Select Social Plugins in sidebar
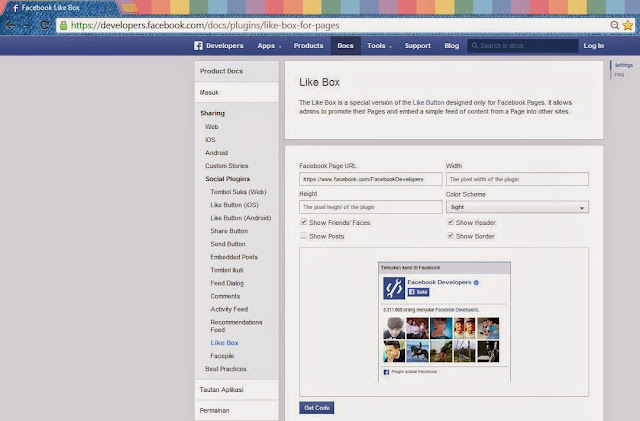640x421 pixels. point(227,179)
